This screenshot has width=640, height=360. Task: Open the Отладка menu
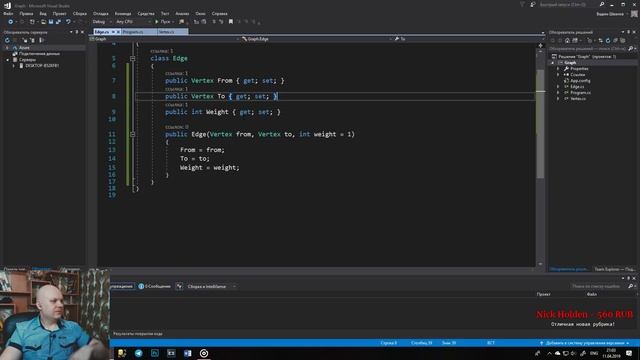coord(100,13)
